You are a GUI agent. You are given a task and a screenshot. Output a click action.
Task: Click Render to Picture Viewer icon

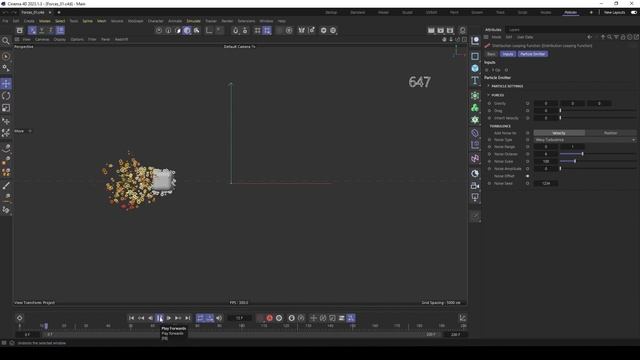pos(440,31)
